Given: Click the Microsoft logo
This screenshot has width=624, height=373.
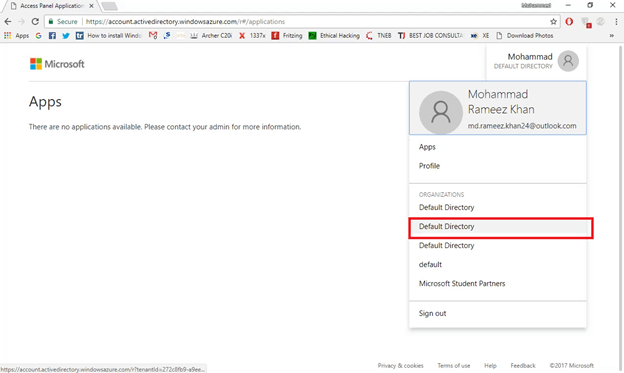Looking at the screenshot, I should 57,64.
